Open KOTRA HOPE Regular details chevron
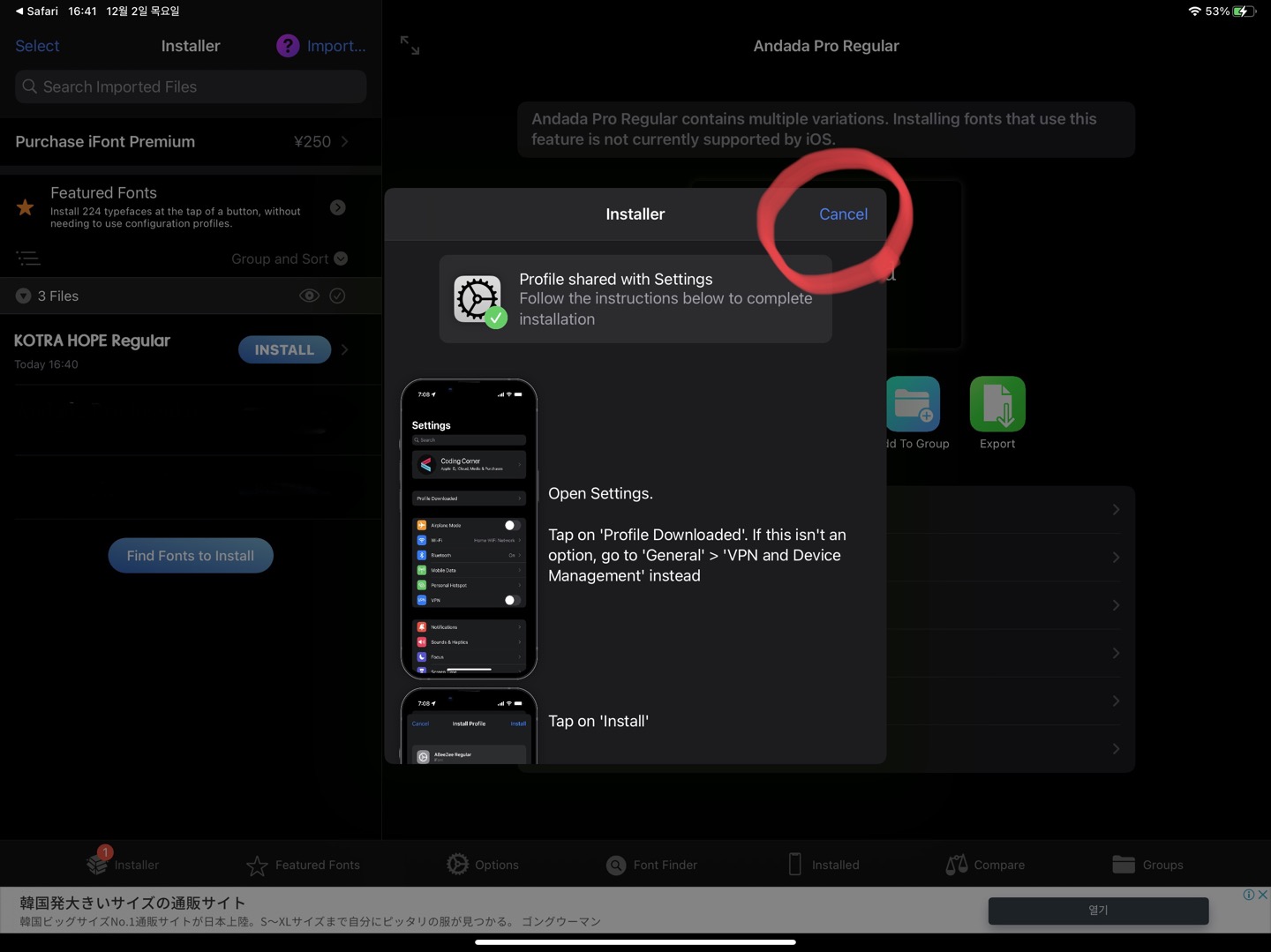Screen dimensions: 1271x952 point(344,349)
